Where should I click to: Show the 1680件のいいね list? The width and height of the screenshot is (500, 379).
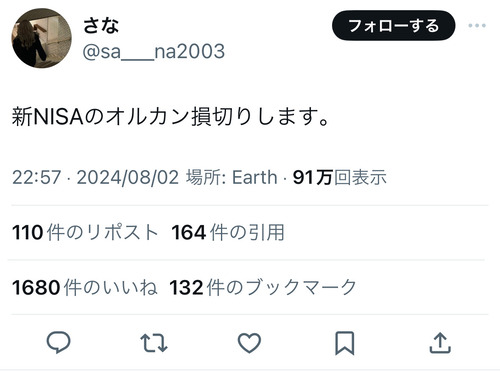tap(85, 287)
